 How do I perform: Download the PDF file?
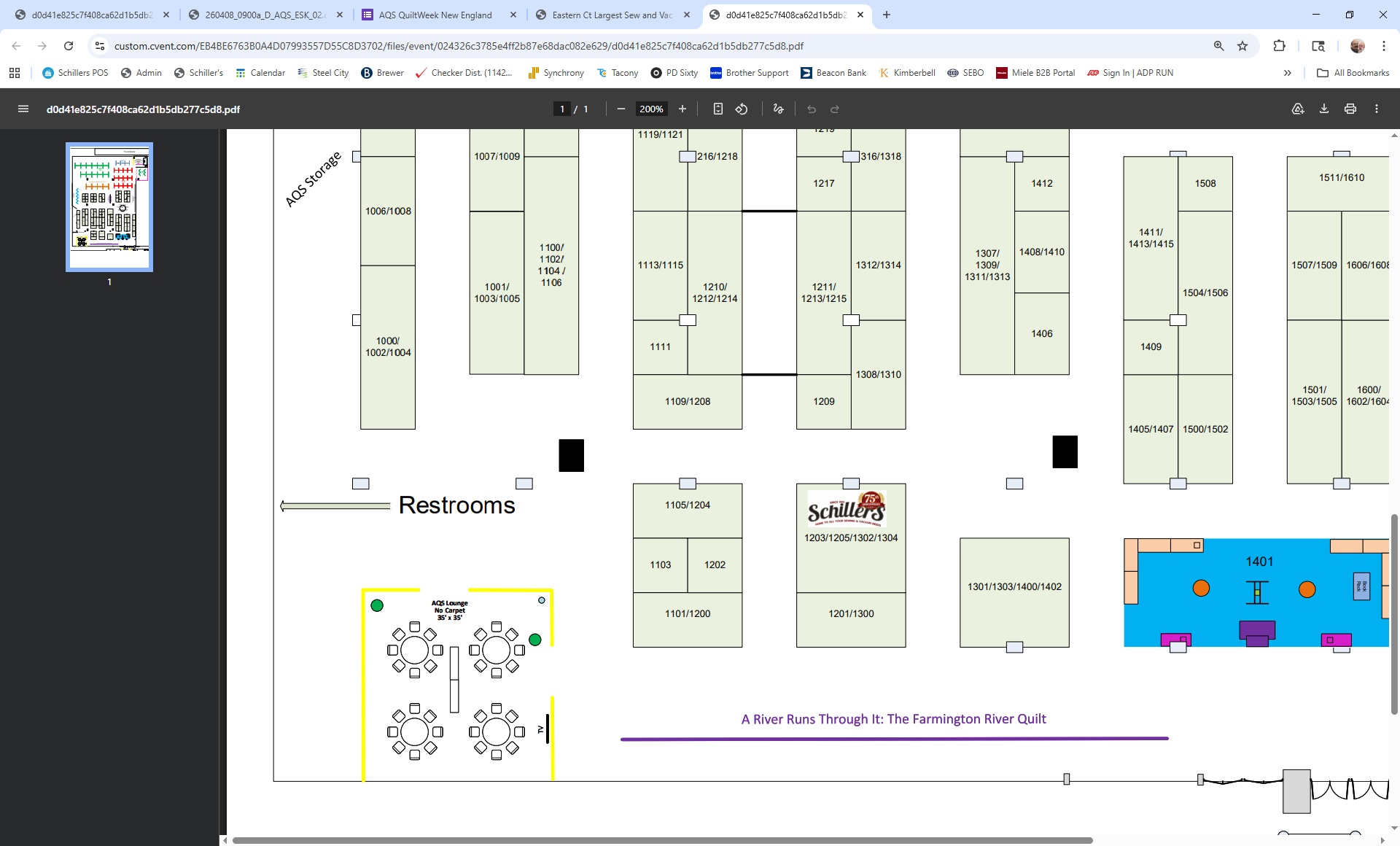click(1323, 109)
